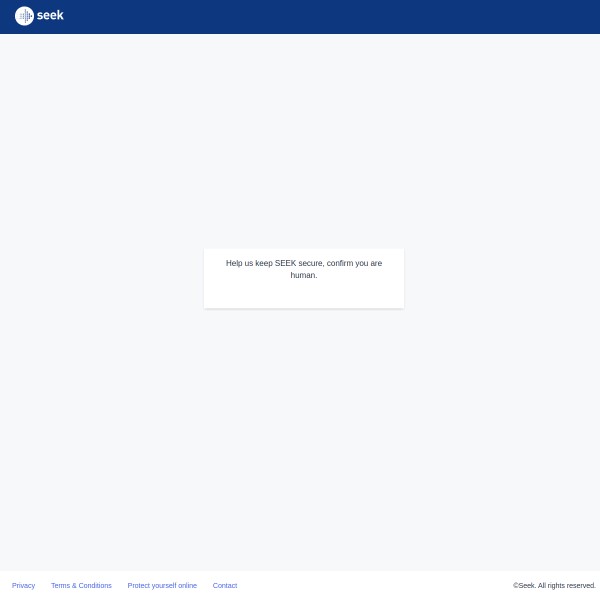Viewport: 600px width, 600px height.
Task: Click the word "online" in the footer link
Action: [185, 585]
